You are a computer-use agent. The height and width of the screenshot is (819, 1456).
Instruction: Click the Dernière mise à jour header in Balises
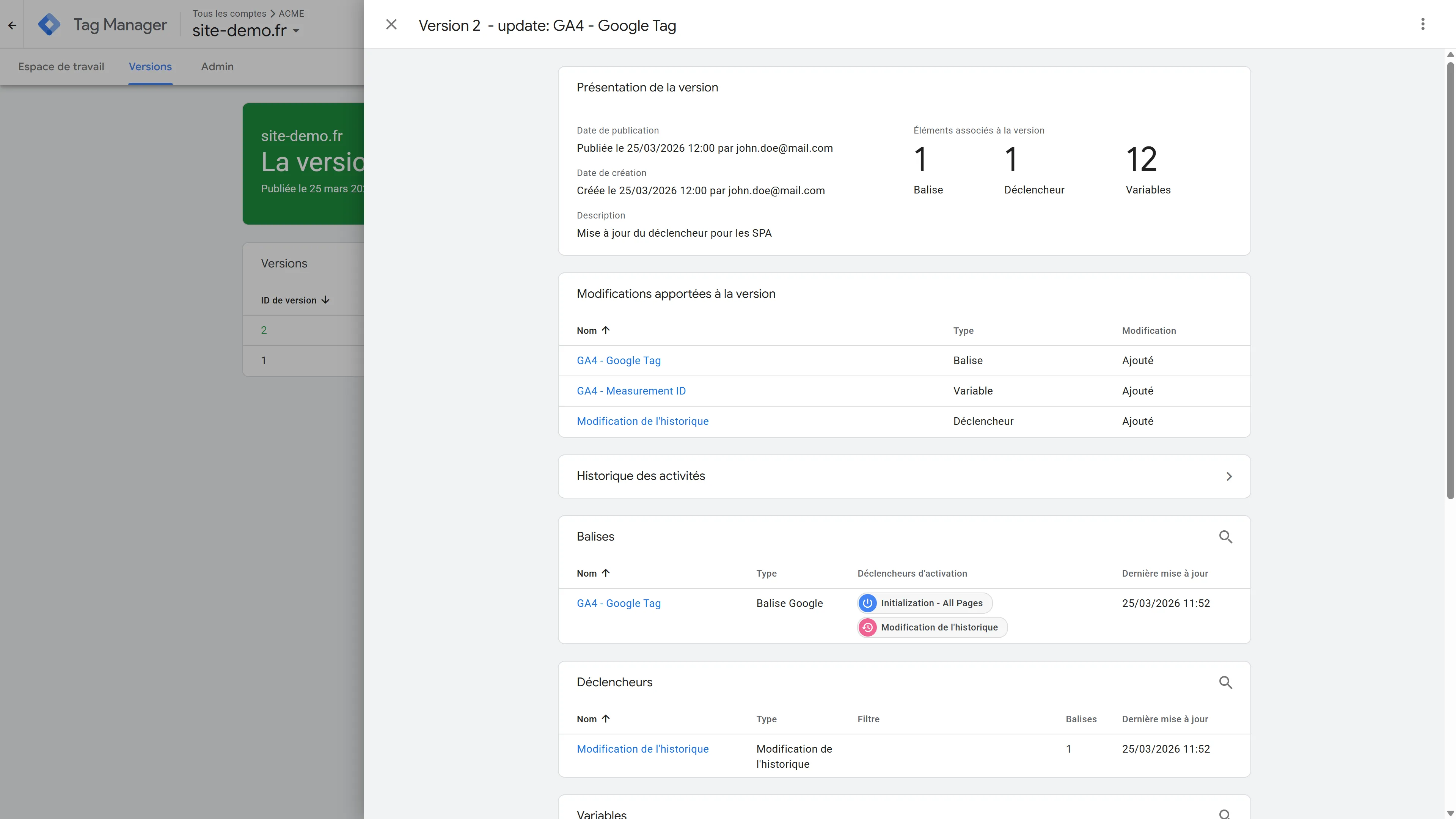point(1164,573)
